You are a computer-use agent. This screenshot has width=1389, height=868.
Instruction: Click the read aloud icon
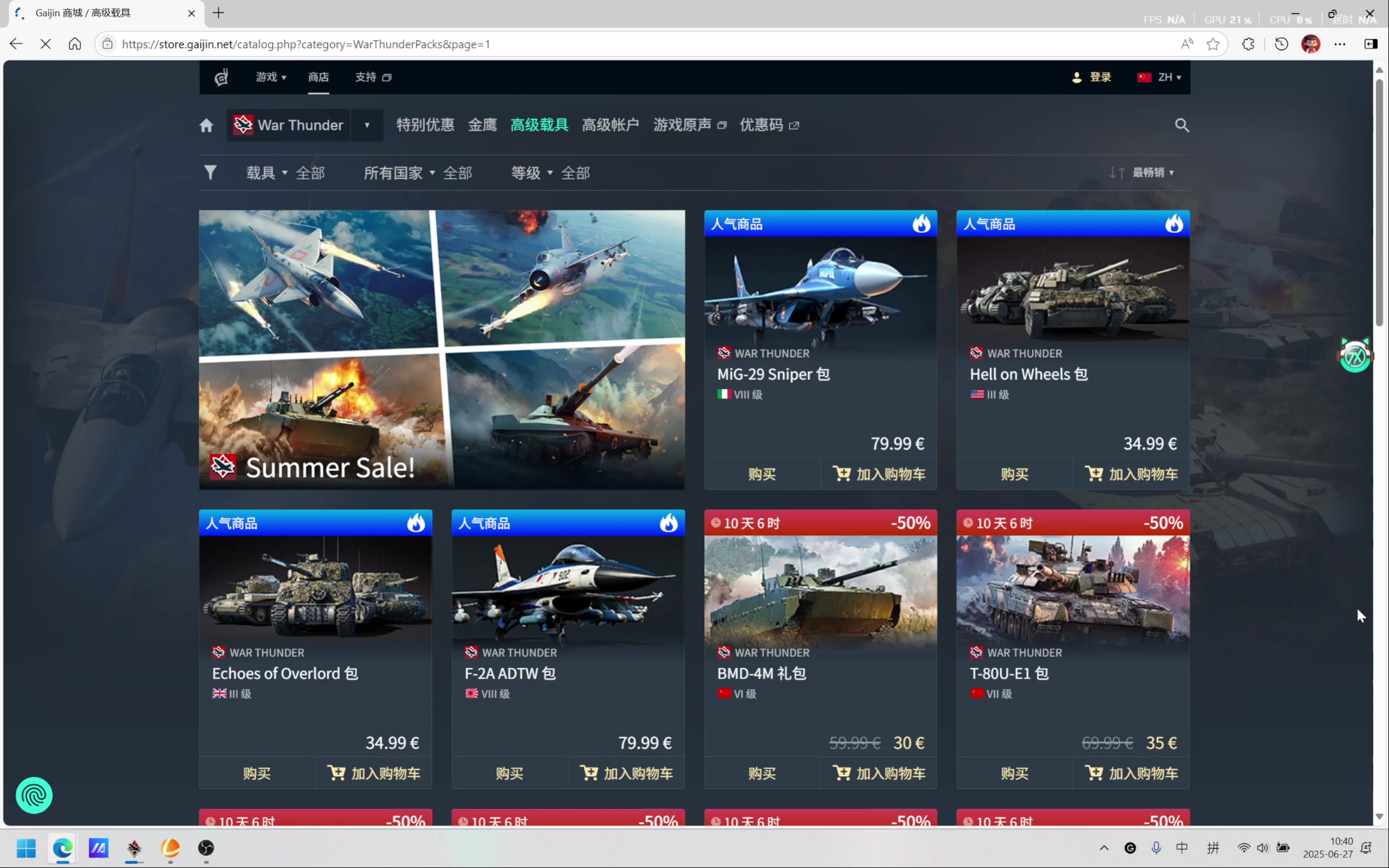tap(1187, 44)
